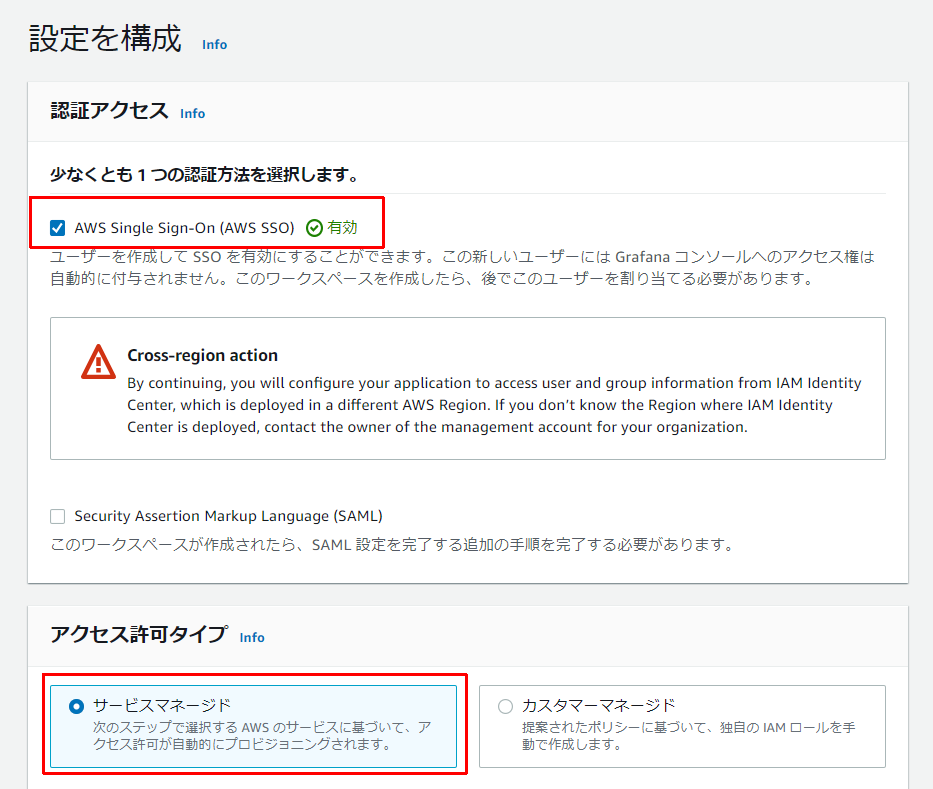Click the SAML 設定 description text

(x=393, y=544)
